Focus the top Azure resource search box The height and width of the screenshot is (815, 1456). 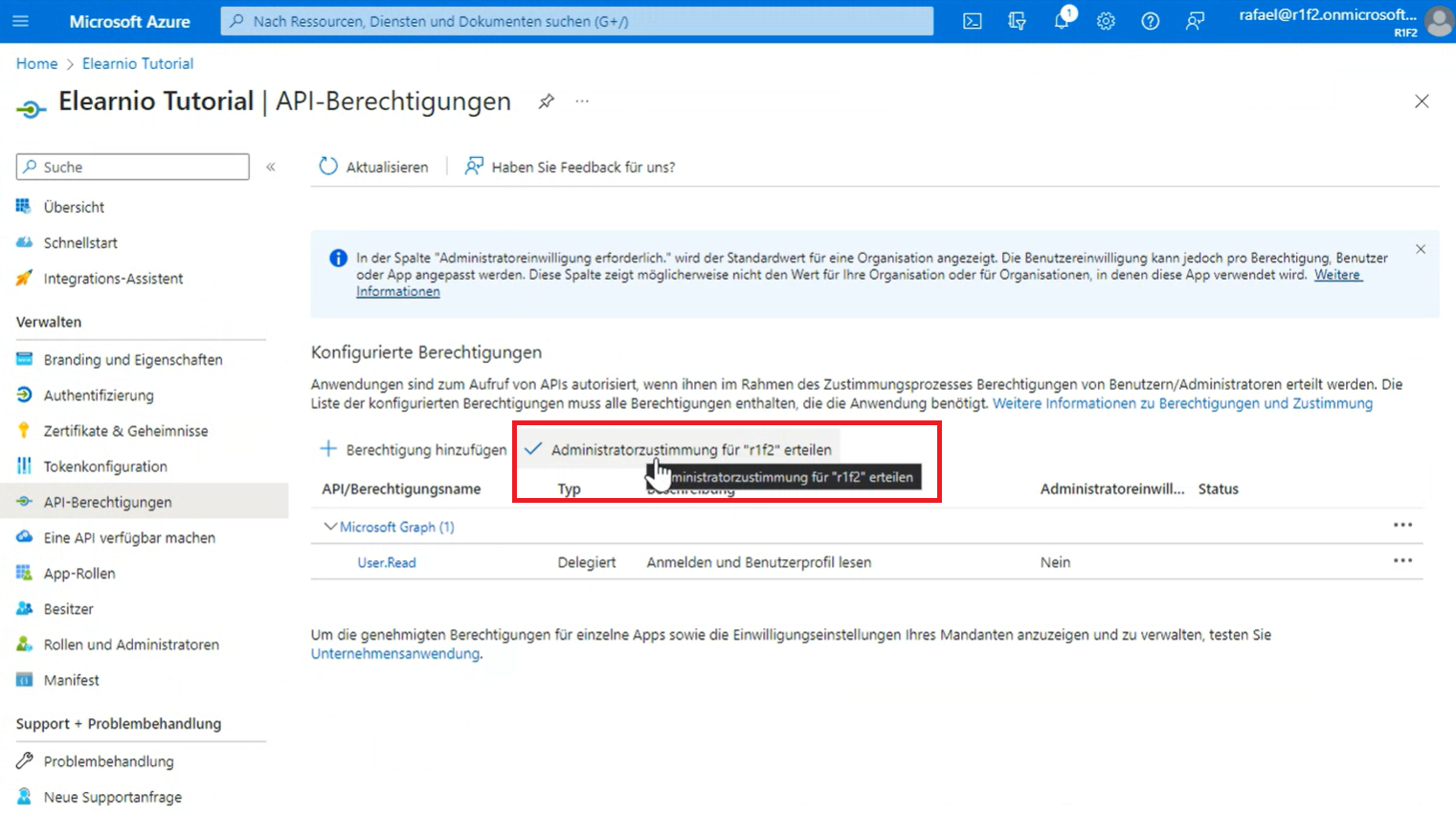(577, 21)
